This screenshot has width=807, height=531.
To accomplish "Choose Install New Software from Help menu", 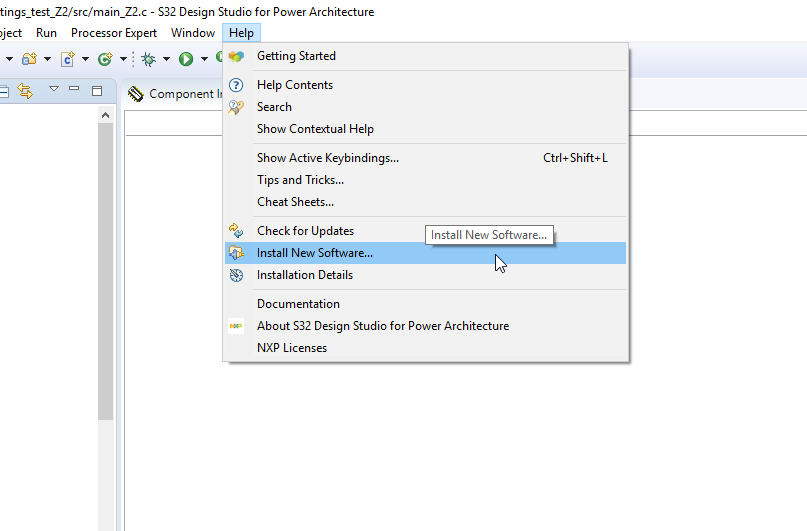I will 314,253.
